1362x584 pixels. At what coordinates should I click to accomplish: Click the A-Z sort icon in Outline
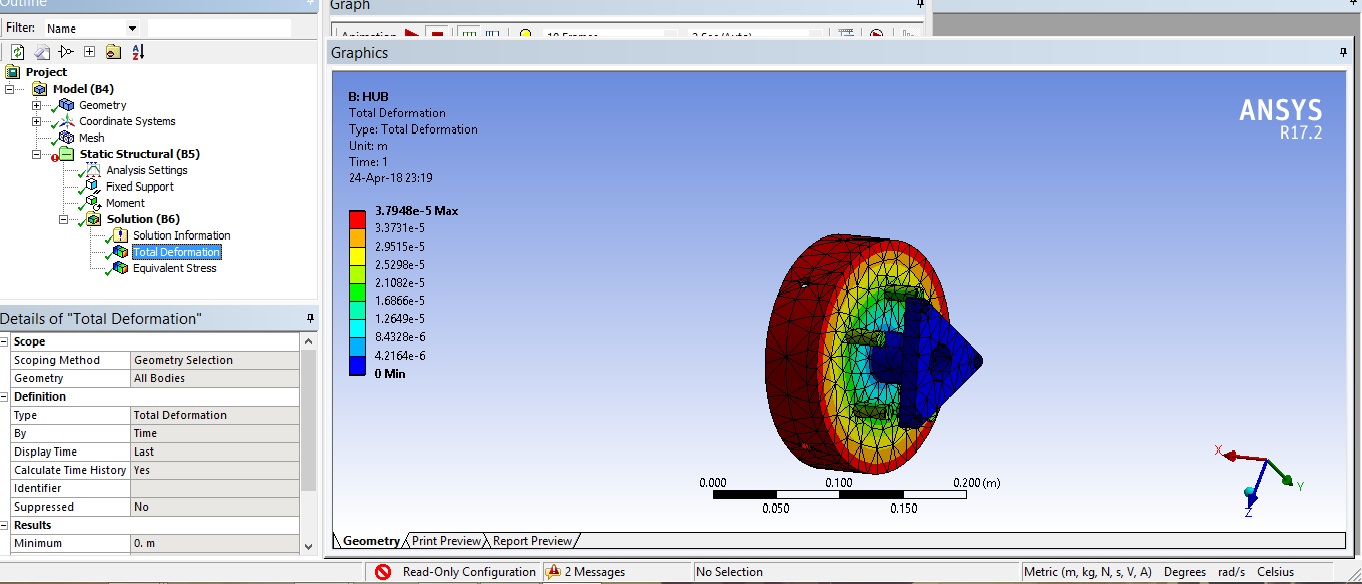(137, 52)
